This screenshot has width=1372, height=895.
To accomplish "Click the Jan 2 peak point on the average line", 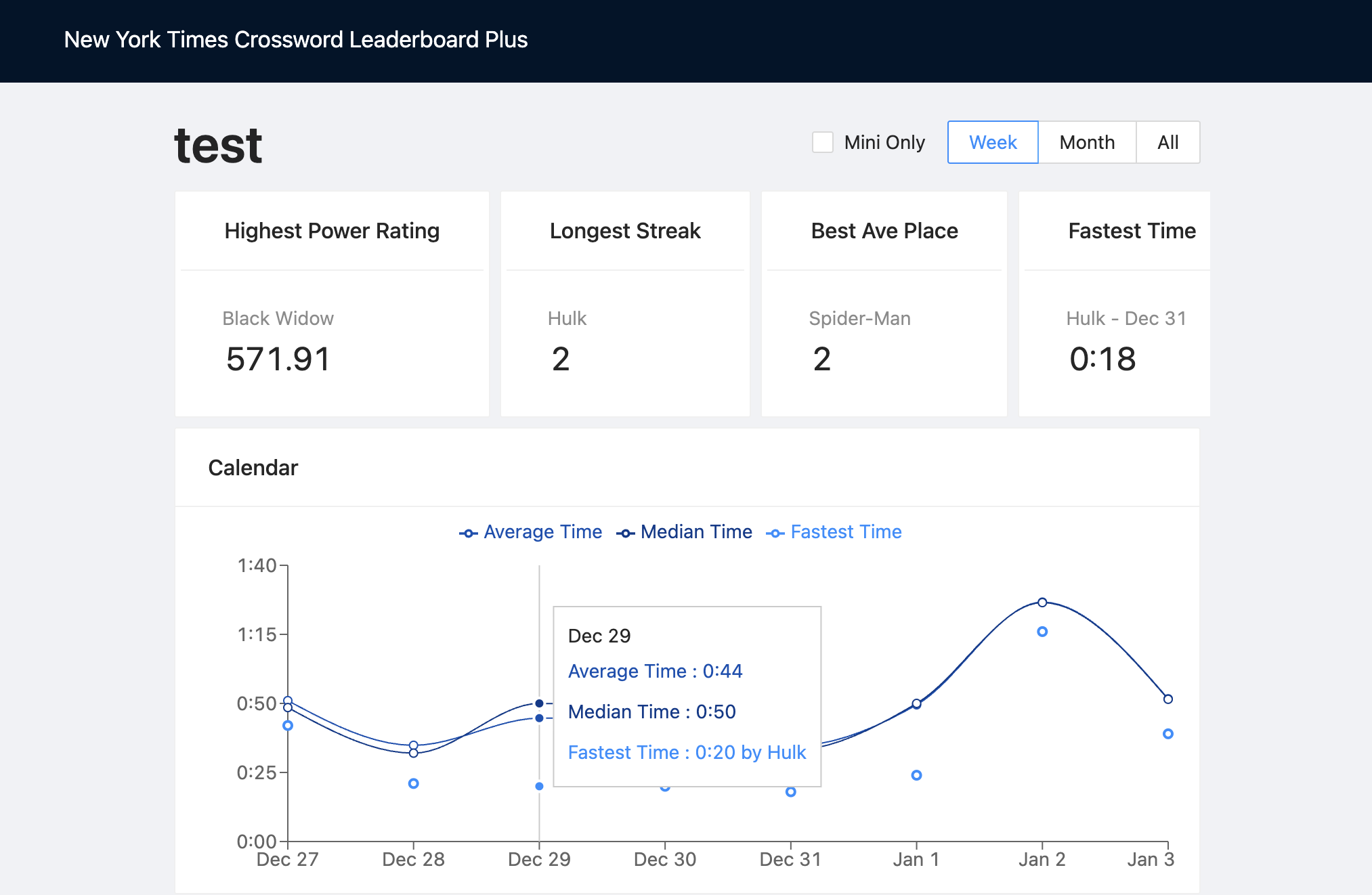I will [1042, 602].
